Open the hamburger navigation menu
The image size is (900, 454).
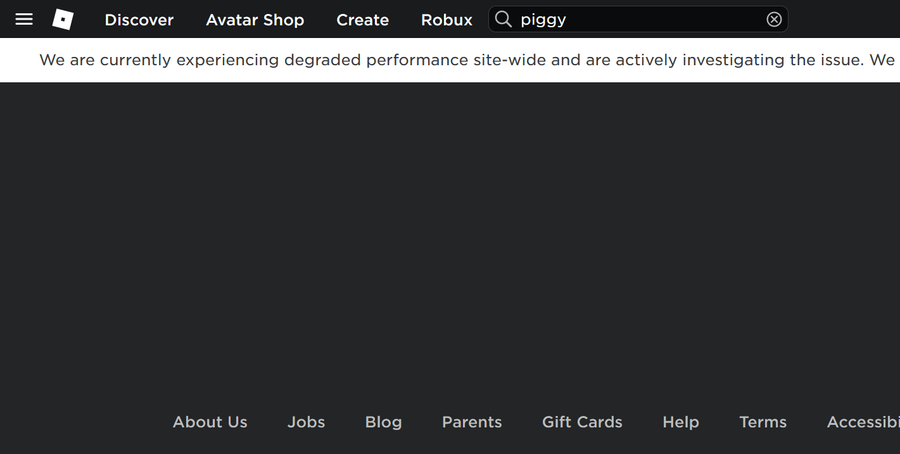point(24,20)
